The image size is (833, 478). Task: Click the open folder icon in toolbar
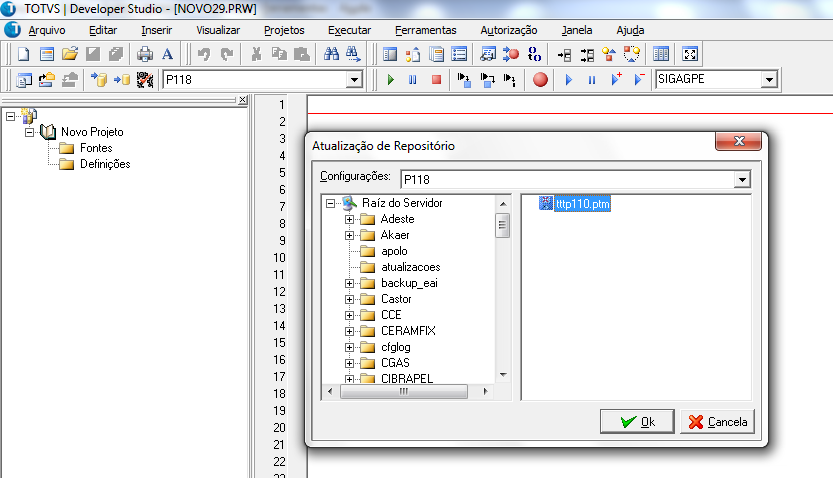[x=70, y=54]
